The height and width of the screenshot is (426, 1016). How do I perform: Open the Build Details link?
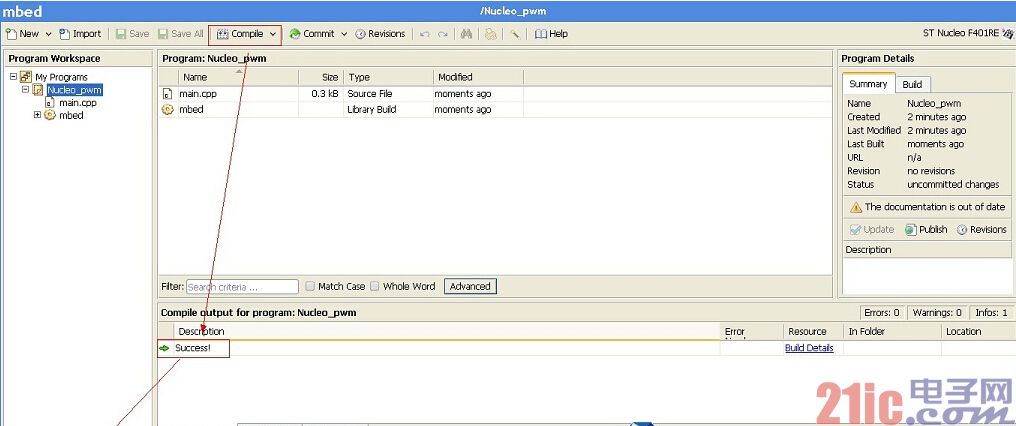click(809, 348)
